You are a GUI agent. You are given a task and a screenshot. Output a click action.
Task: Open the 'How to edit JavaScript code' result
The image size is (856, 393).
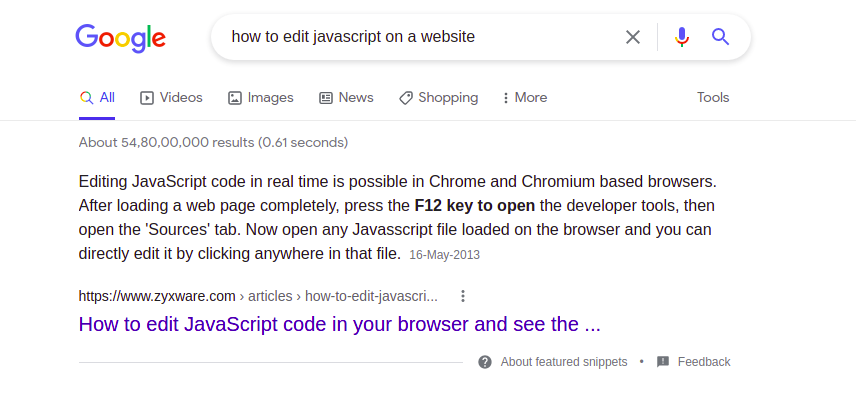pyautogui.click(x=340, y=324)
